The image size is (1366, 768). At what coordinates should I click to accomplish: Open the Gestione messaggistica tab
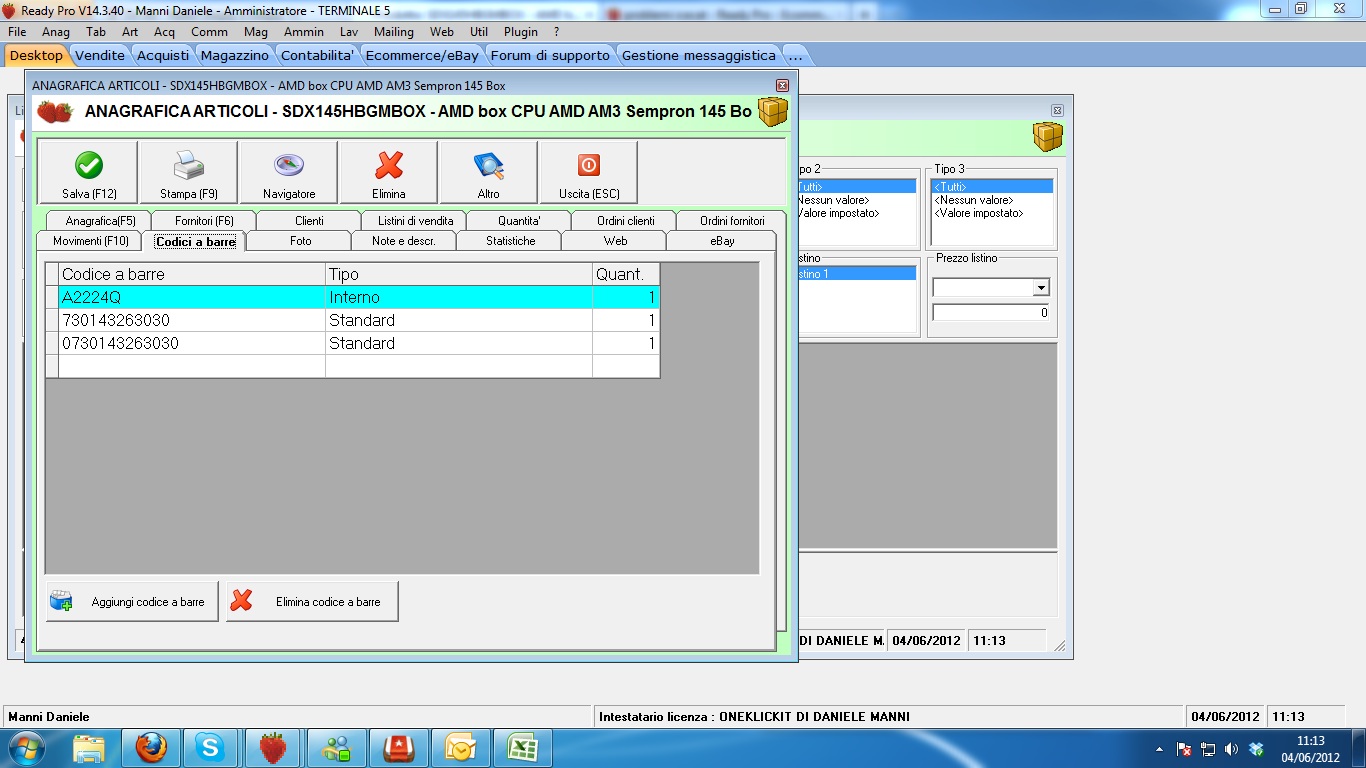699,55
